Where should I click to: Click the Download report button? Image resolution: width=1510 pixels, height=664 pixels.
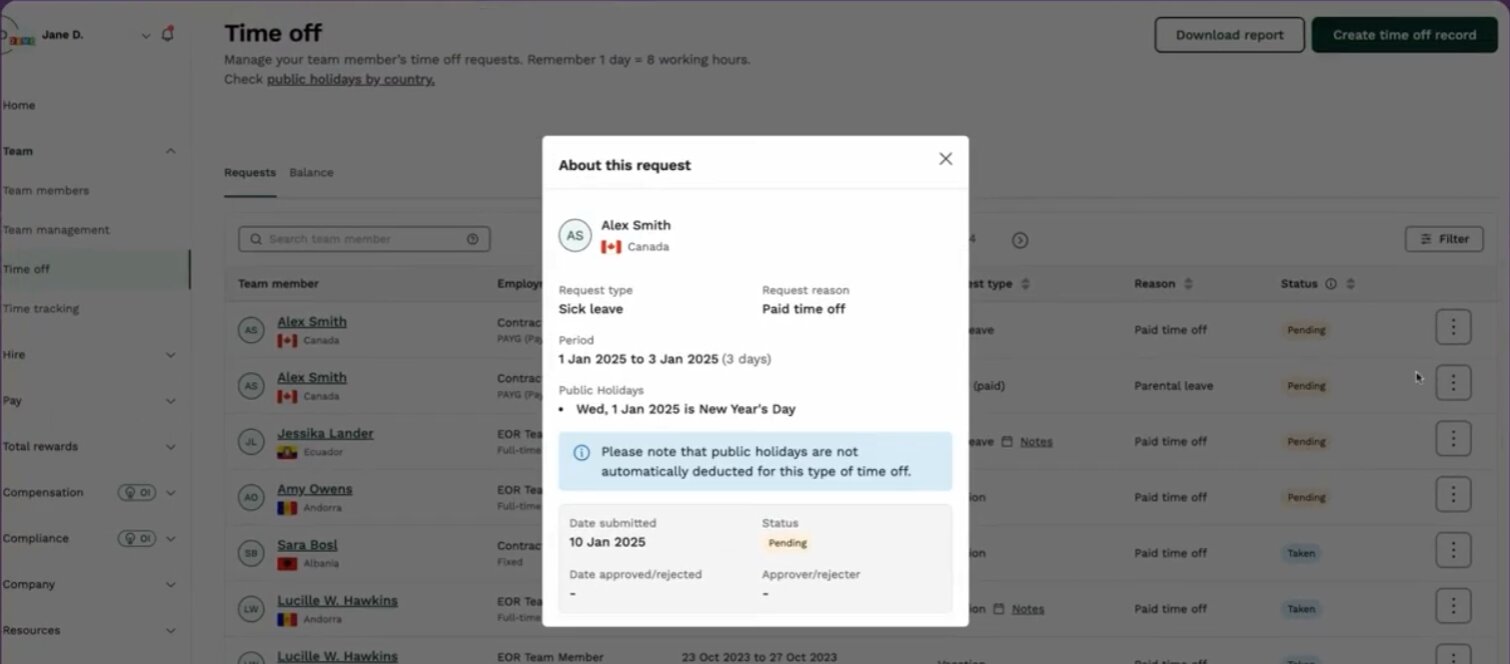1229,35
